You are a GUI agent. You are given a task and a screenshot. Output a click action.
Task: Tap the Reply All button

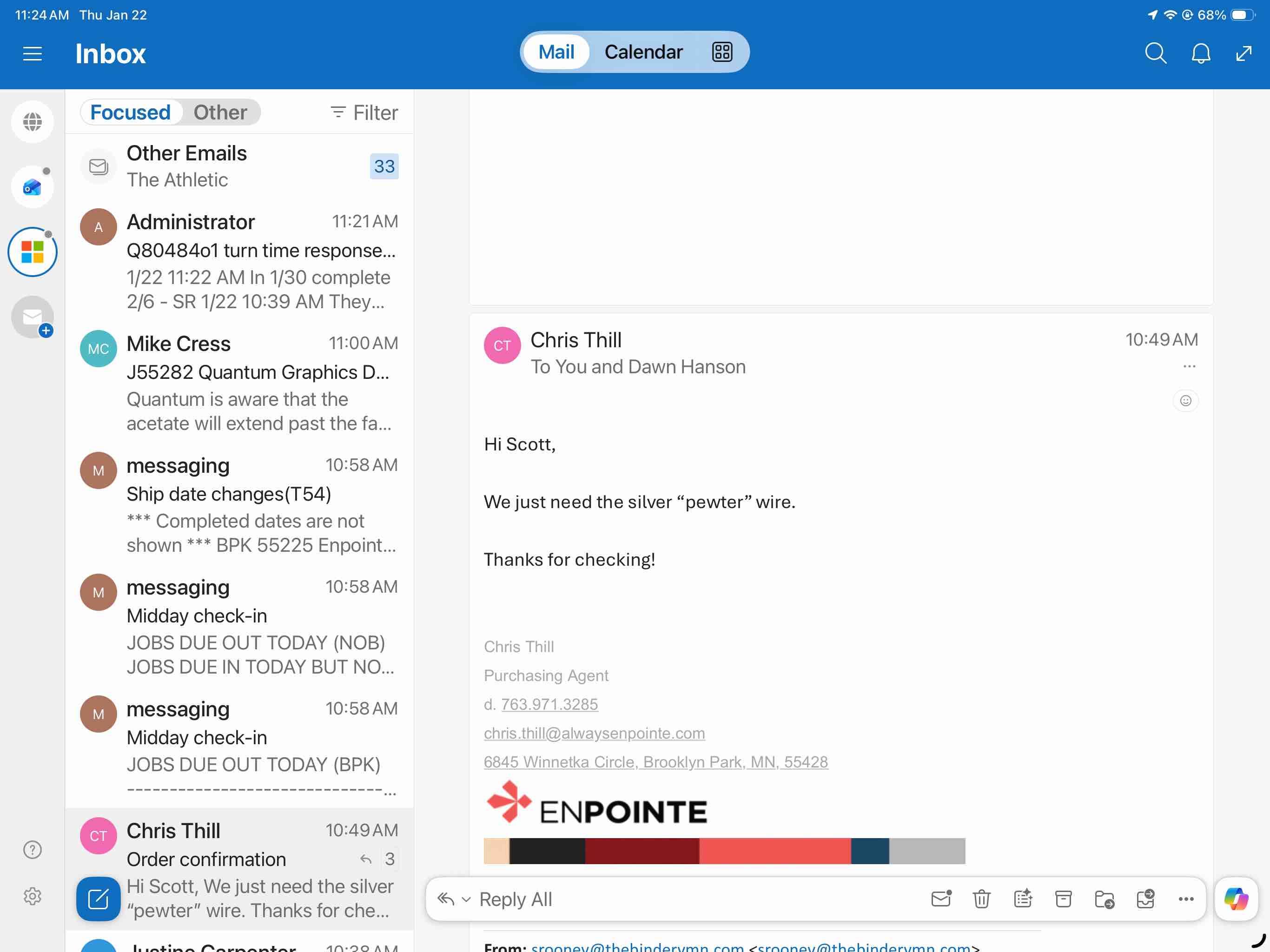515,899
